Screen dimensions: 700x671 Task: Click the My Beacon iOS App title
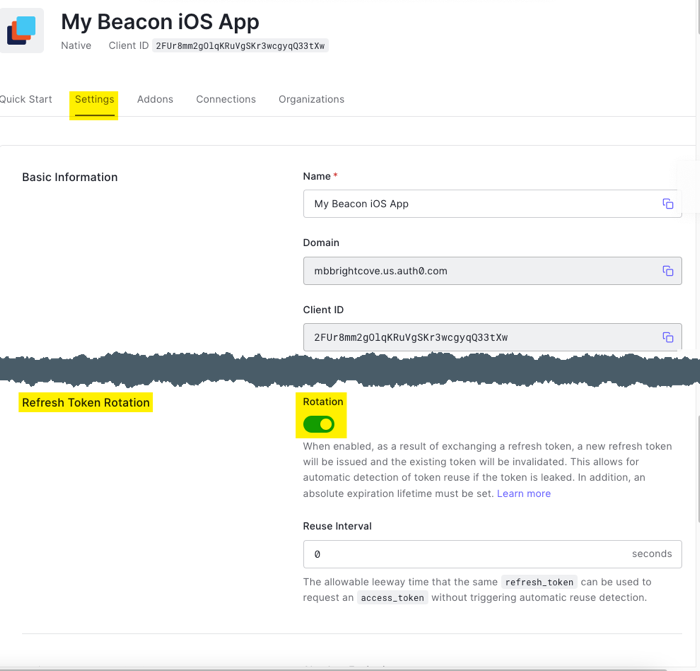160,21
